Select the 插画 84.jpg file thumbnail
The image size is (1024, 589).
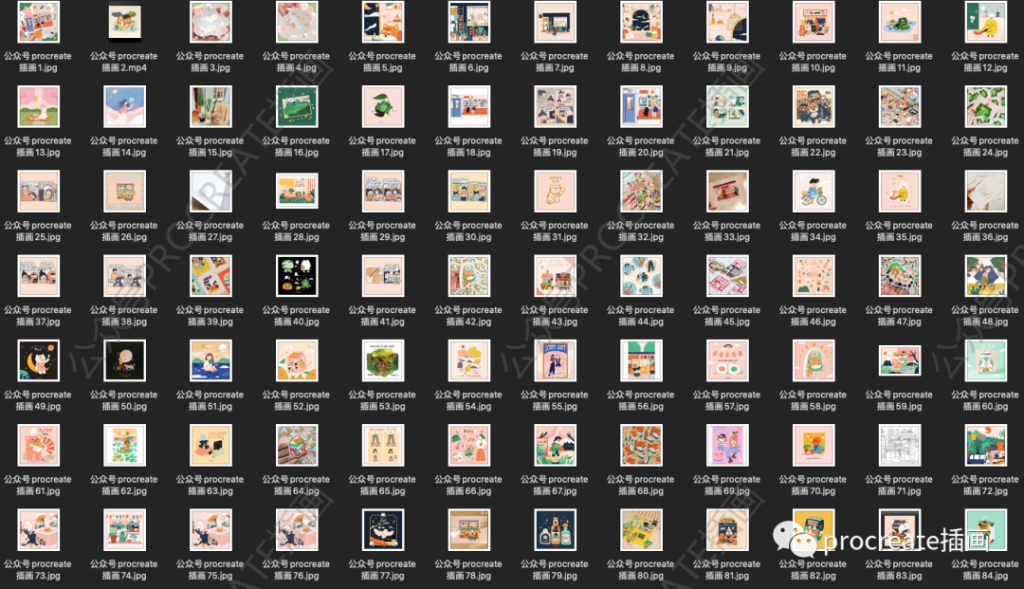pyautogui.click(x=985, y=530)
